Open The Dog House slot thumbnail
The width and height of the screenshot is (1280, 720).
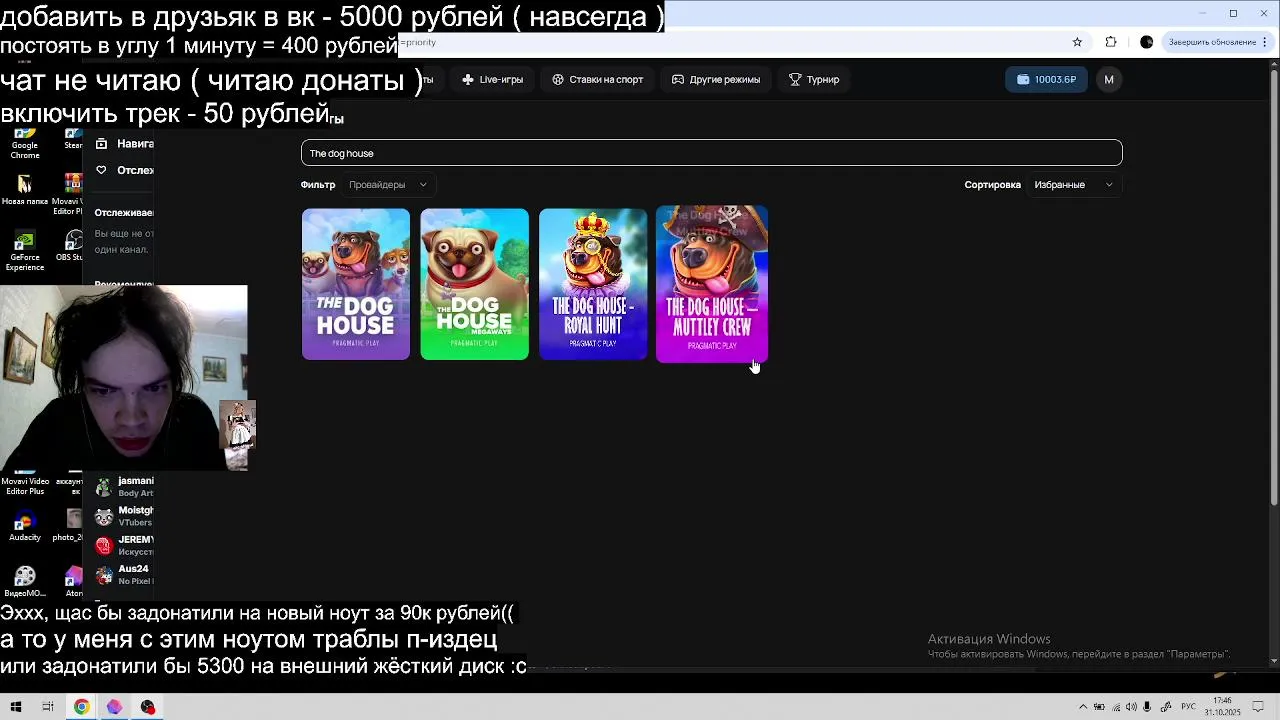point(355,284)
